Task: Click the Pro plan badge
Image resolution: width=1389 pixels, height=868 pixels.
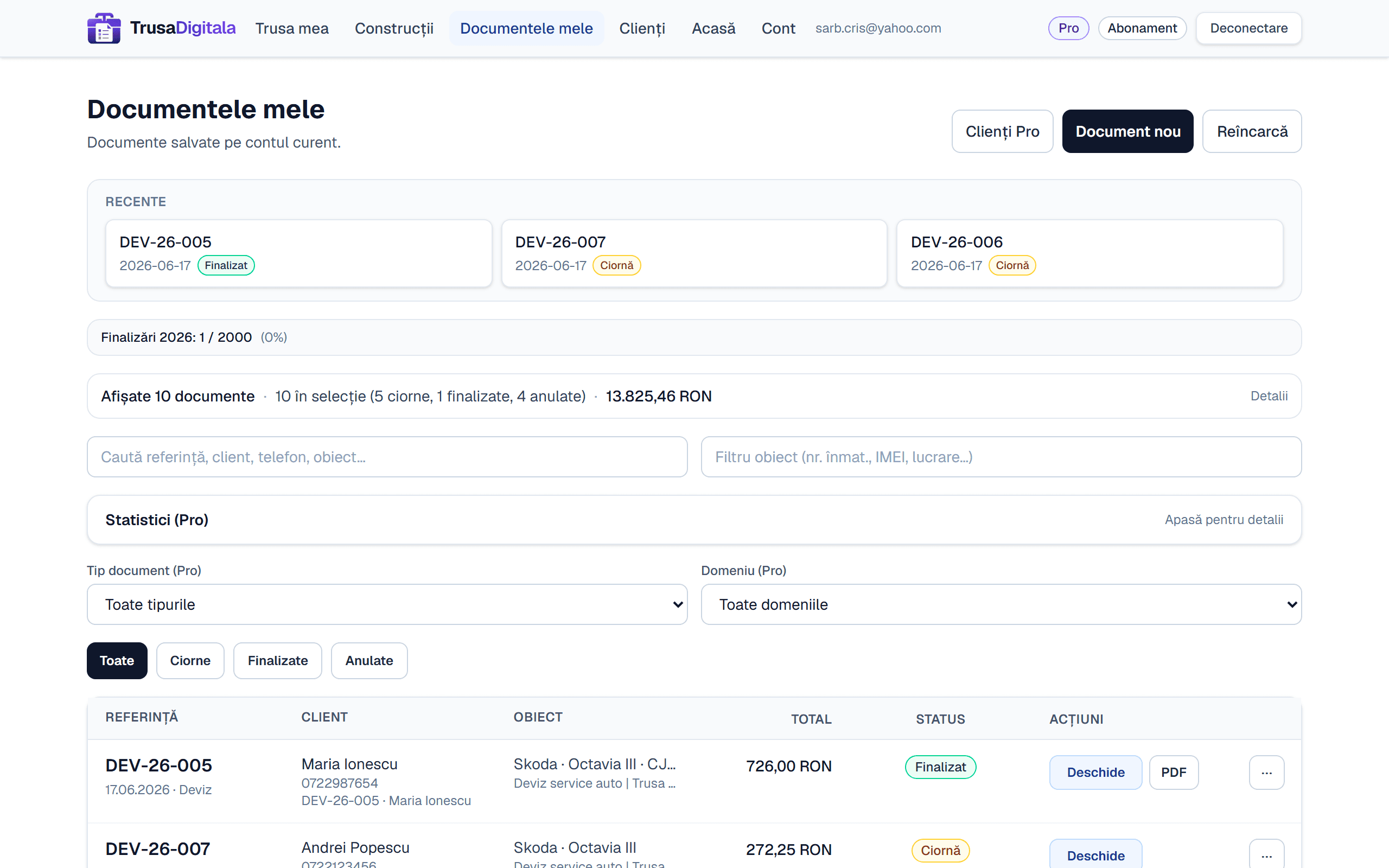Action: [x=1068, y=28]
